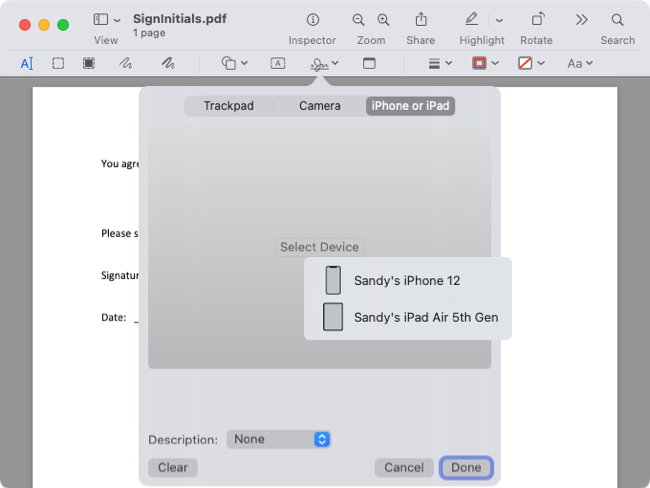Click the Zoom out magnifier
Viewport: 650px width, 488px height.
coord(358,19)
